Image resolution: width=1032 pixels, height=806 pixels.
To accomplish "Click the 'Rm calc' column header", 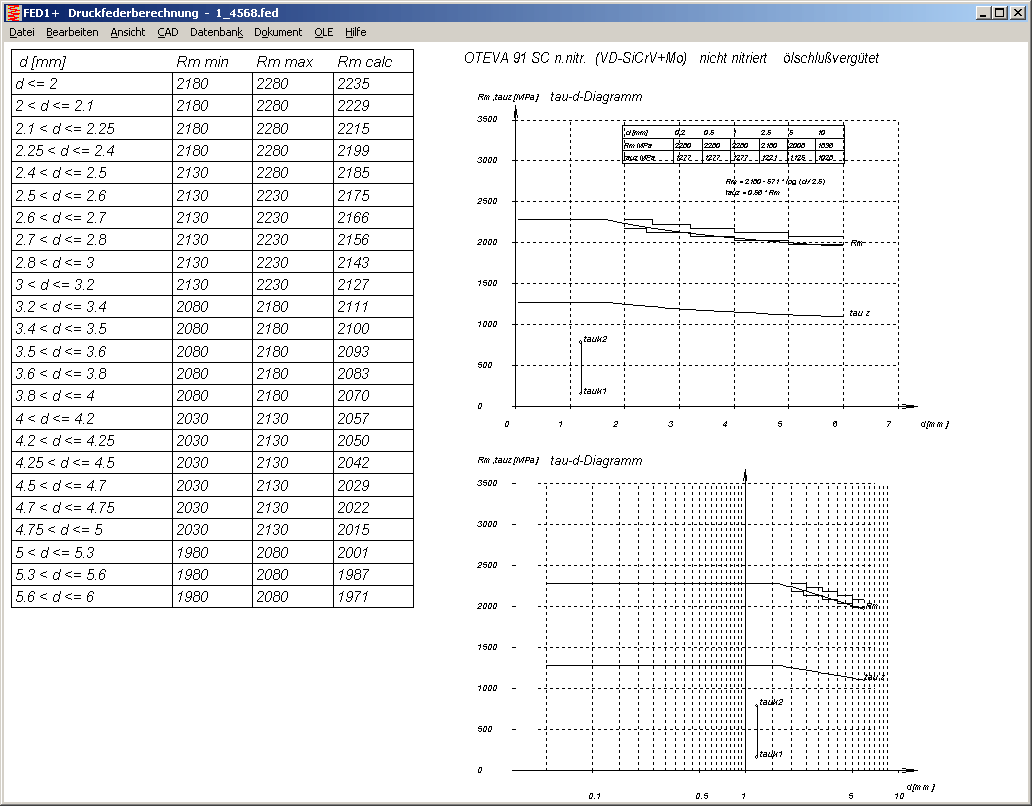I will (365, 62).
